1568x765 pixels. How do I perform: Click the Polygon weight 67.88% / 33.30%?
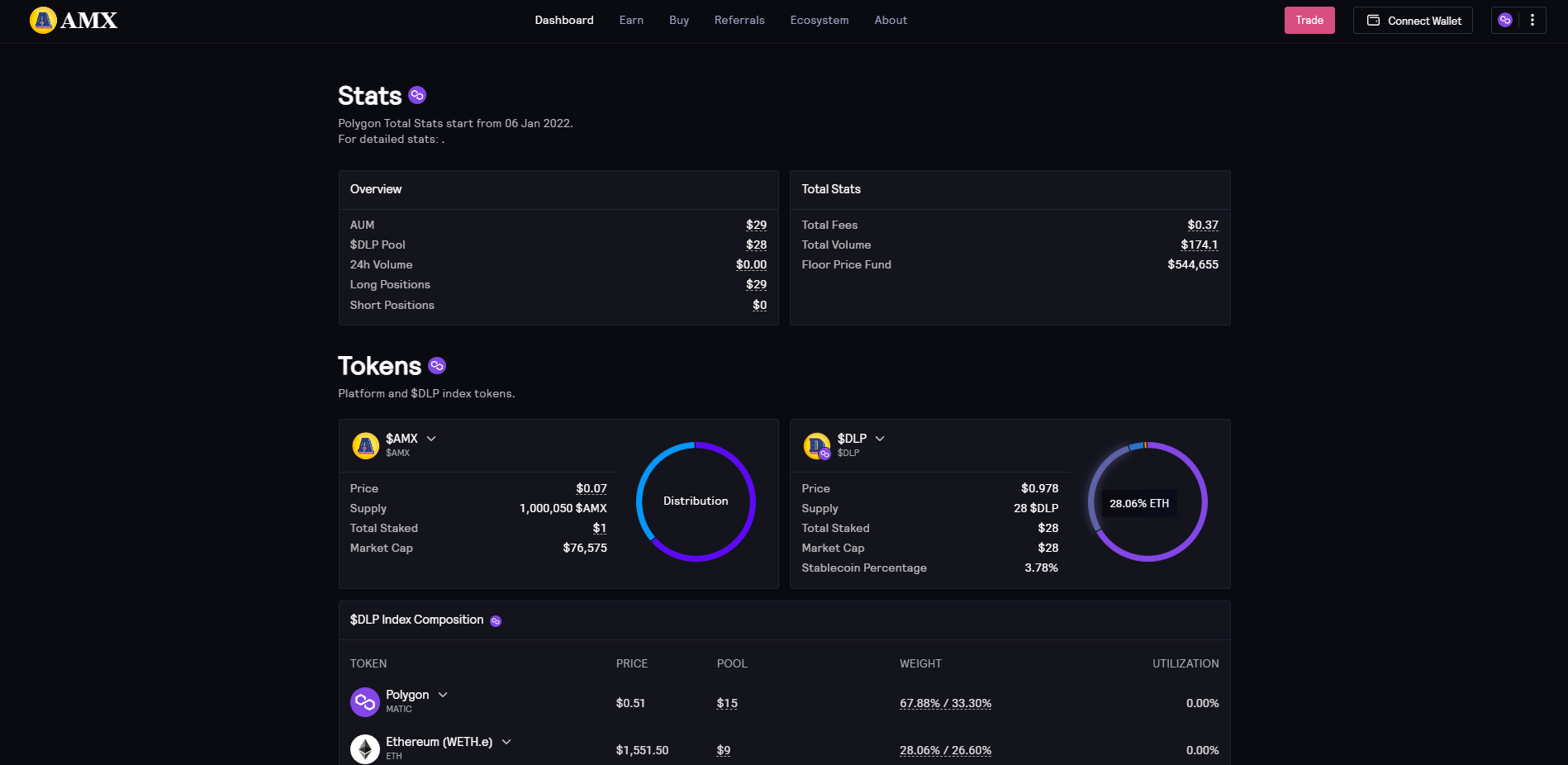[945, 703]
